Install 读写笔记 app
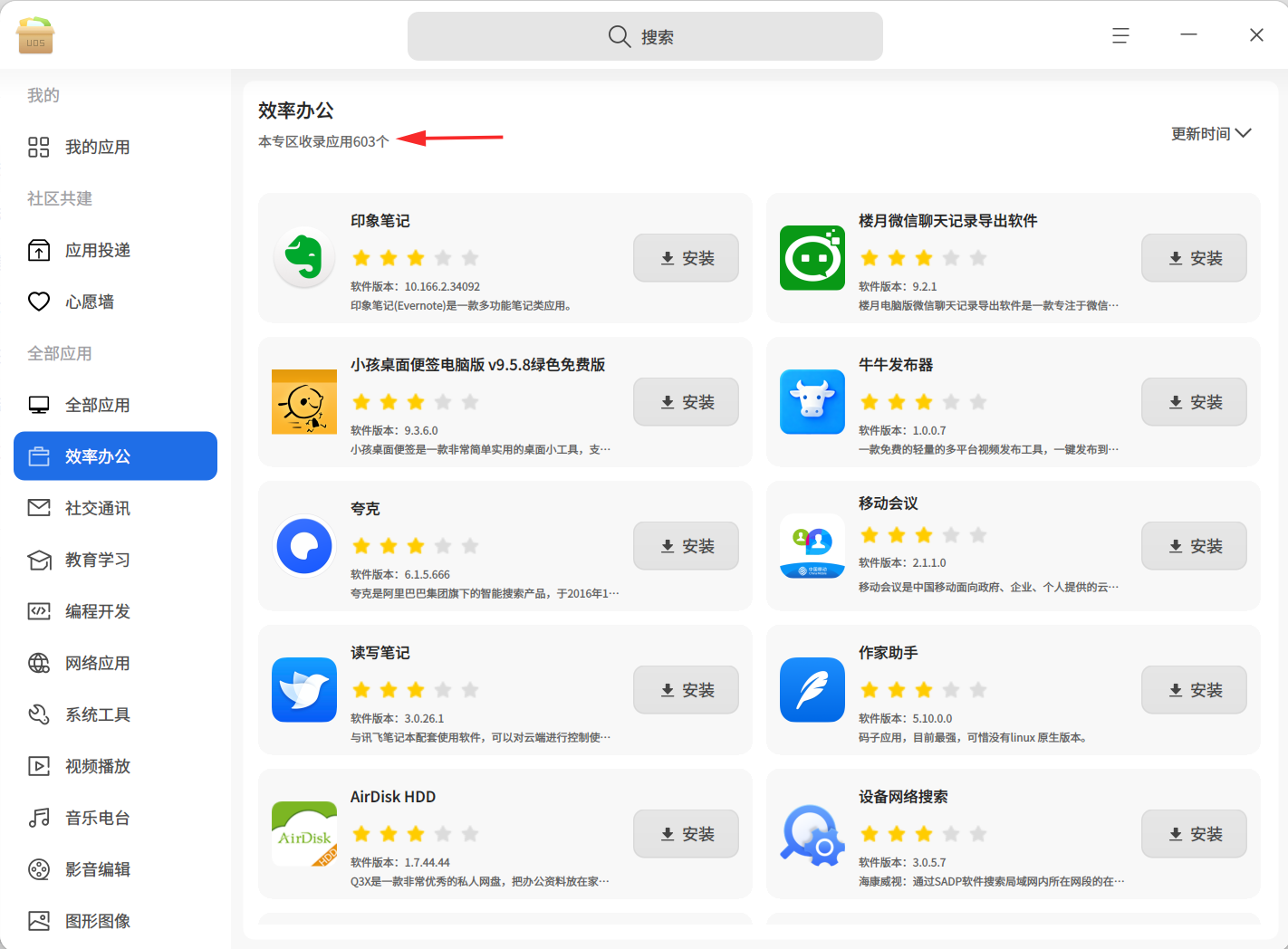This screenshot has width=1288, height=949. (686, 690)
